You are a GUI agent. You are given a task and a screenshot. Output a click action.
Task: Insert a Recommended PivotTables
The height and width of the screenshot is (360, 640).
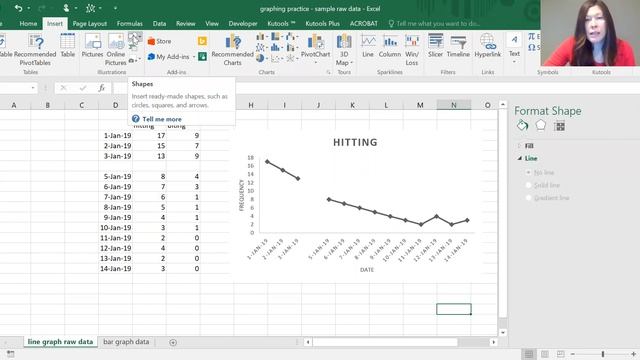click(x=35, y=50)
